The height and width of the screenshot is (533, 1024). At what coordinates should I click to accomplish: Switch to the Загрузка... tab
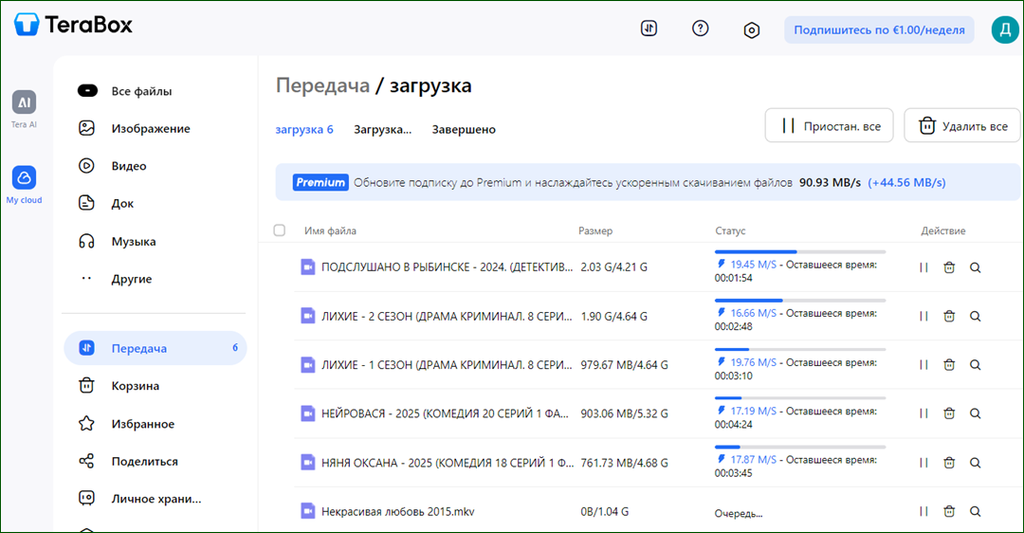tap(383, 129)
